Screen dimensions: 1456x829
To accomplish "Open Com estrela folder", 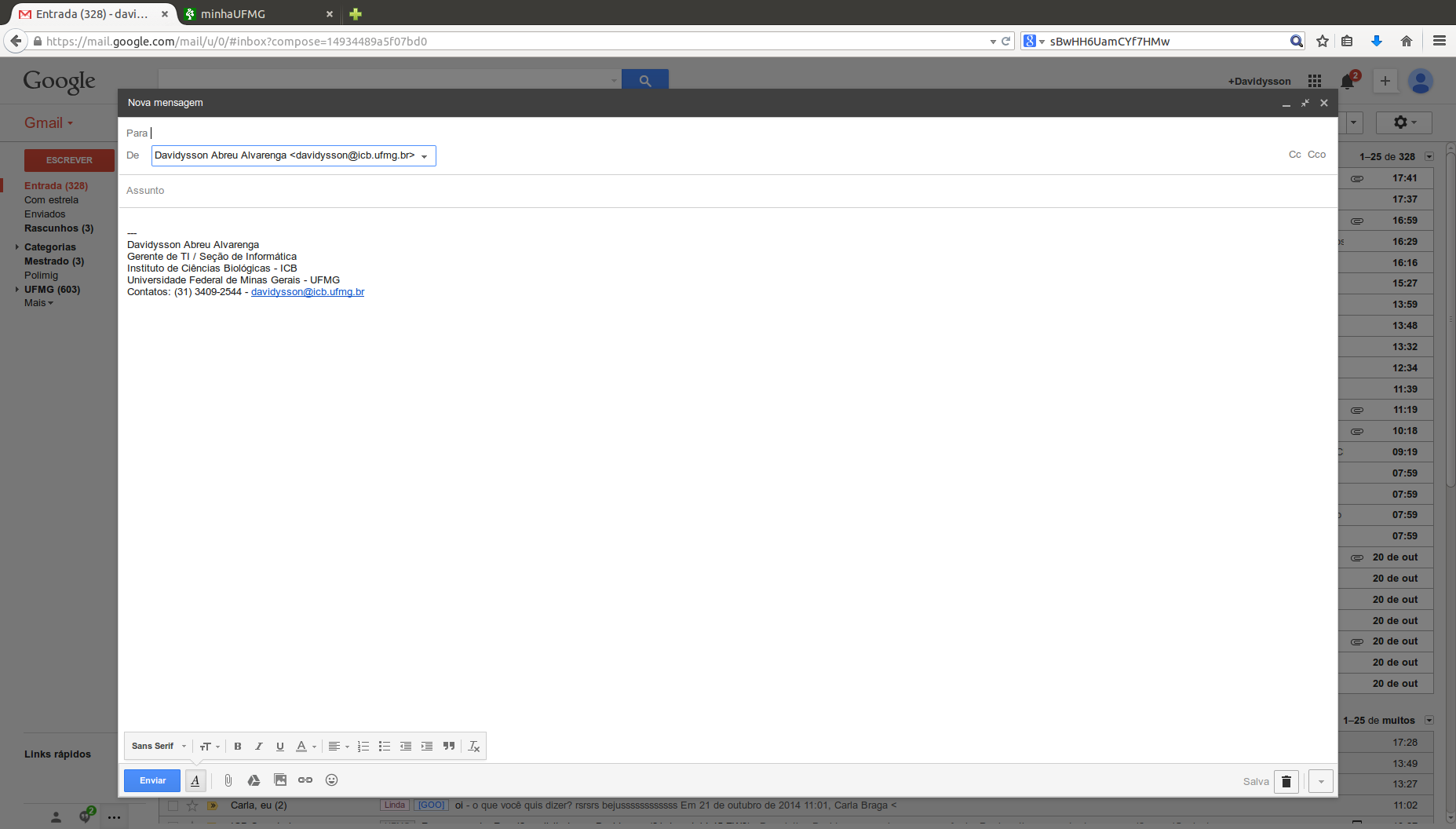I will pos(51,200).
